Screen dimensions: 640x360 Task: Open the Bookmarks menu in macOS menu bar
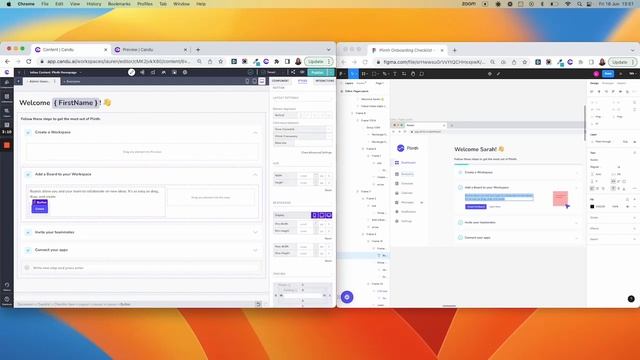tap(119, 4)
